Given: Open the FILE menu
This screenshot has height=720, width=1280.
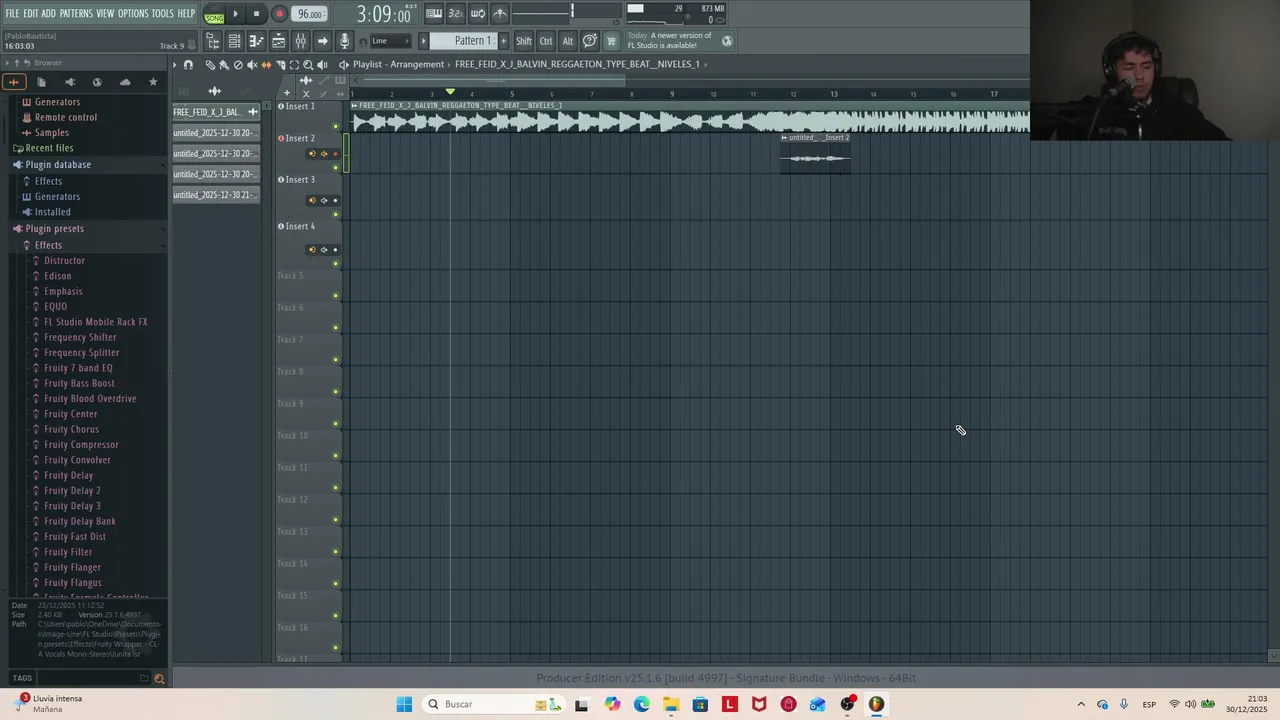Looking at the screenshot, I should (x=12, y=14).
